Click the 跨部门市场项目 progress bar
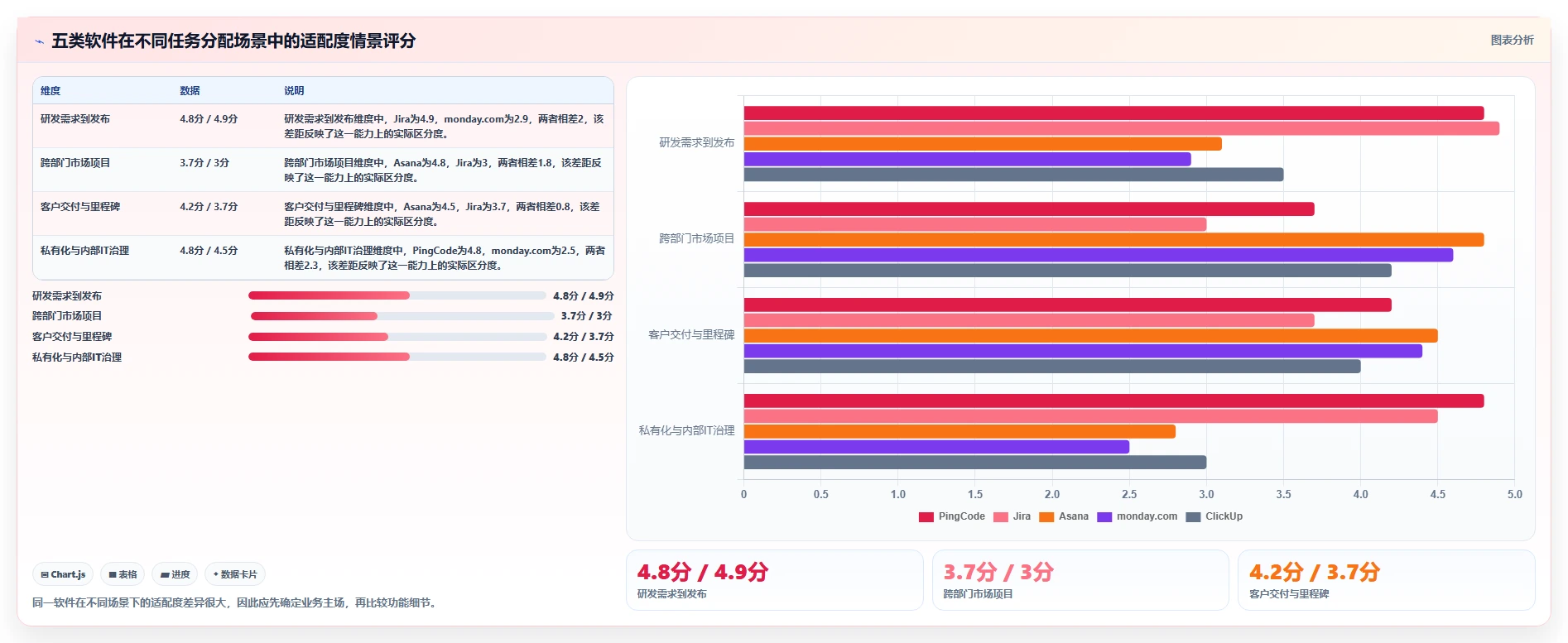 [x=402, y=316]
